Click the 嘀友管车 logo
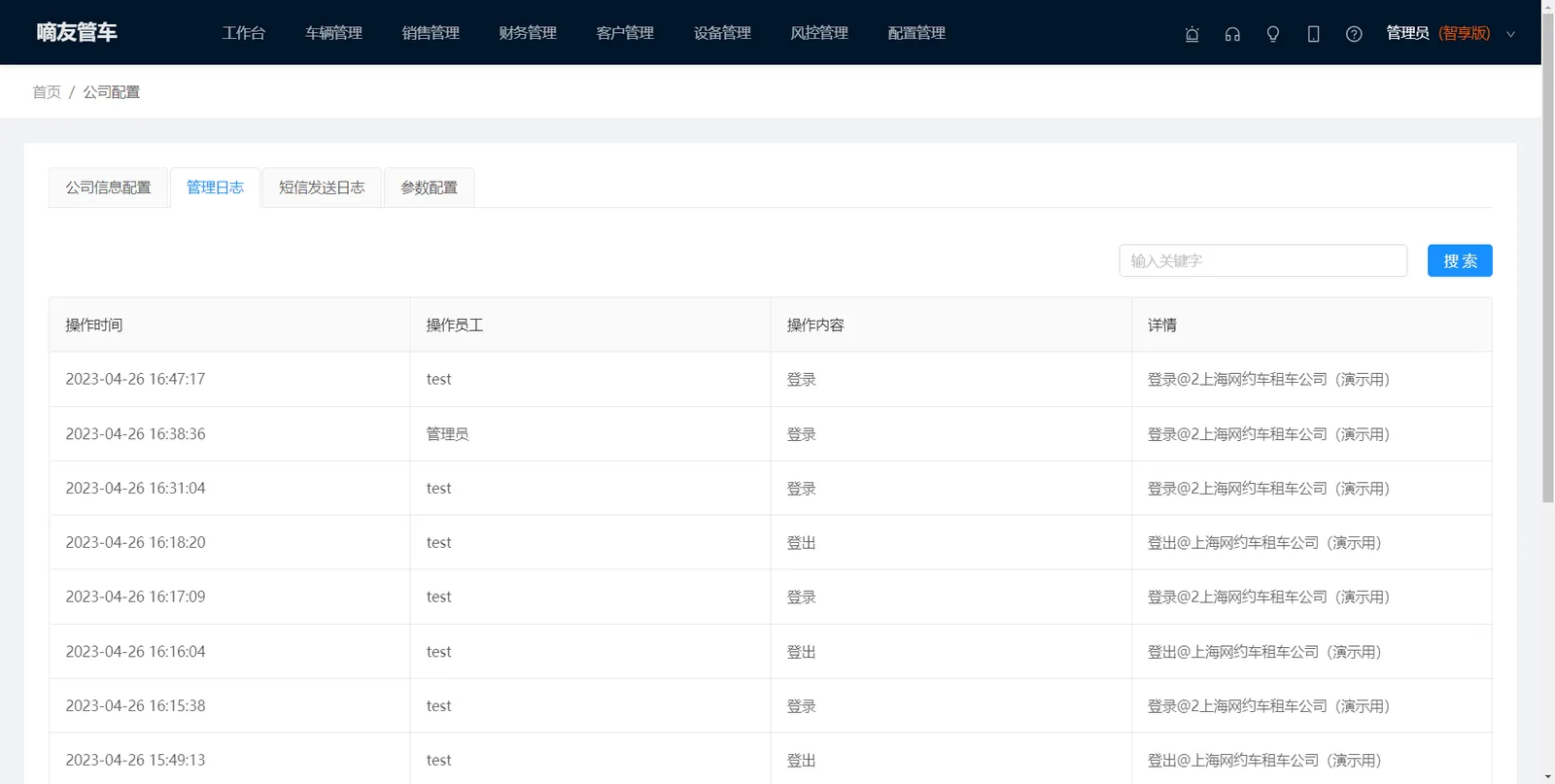1555x784 pixels. click(x=77, y=32)
